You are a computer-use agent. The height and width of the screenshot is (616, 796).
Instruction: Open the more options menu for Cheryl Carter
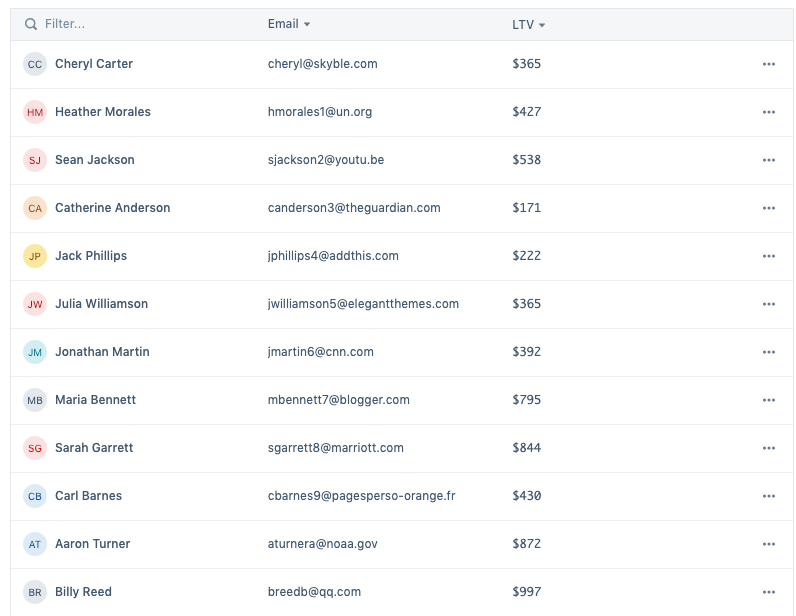click(768, 64)
